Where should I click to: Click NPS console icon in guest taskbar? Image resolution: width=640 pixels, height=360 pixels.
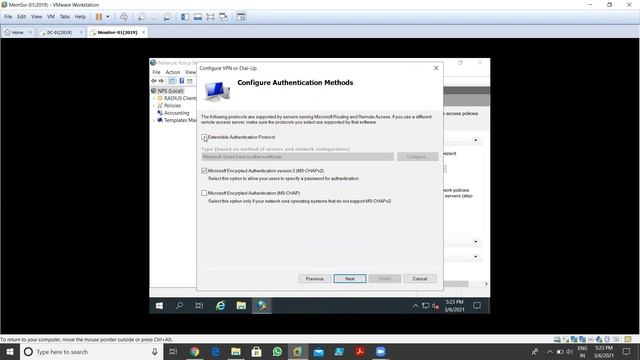[262, 305]
